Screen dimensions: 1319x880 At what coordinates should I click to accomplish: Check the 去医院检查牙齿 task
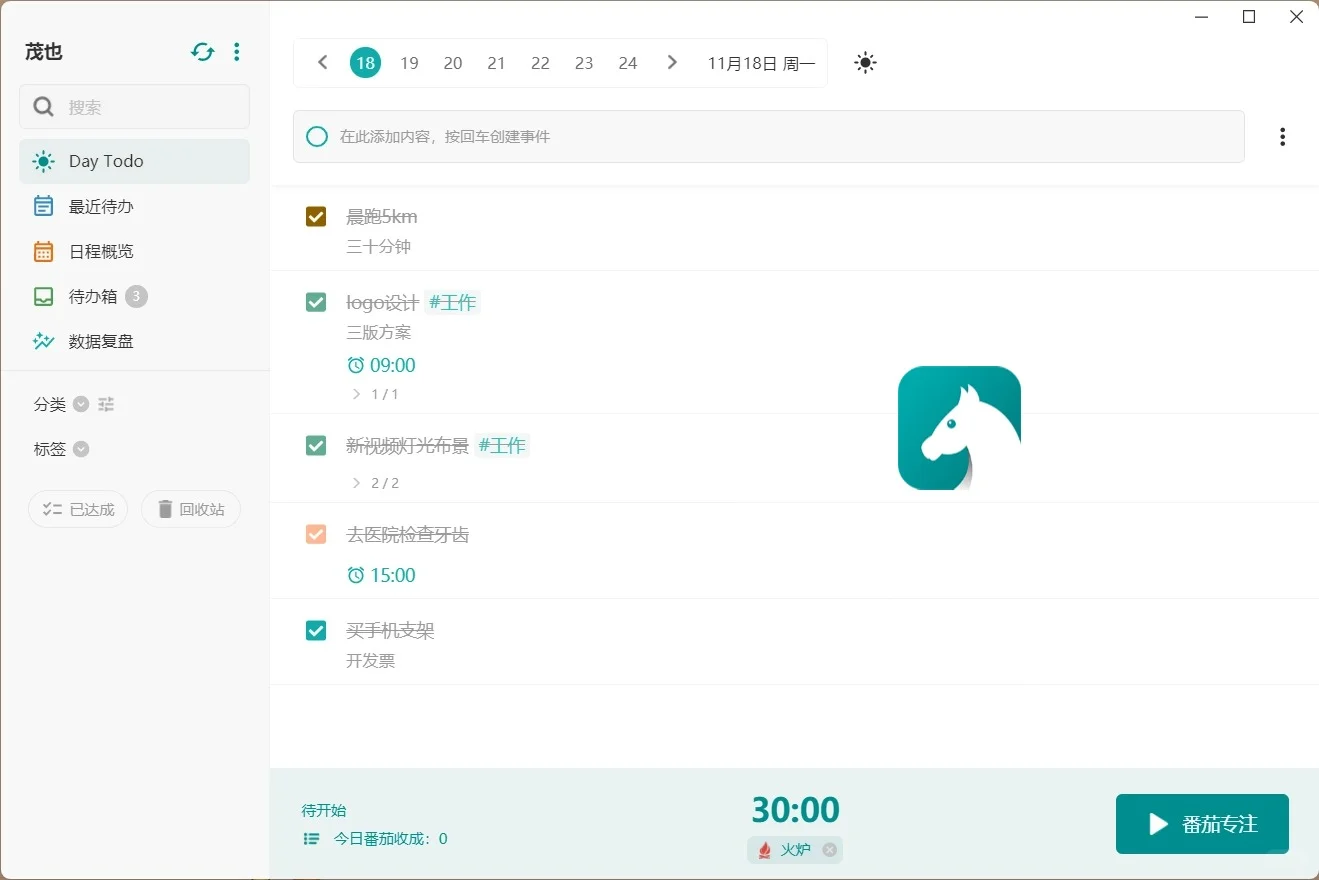316,534
